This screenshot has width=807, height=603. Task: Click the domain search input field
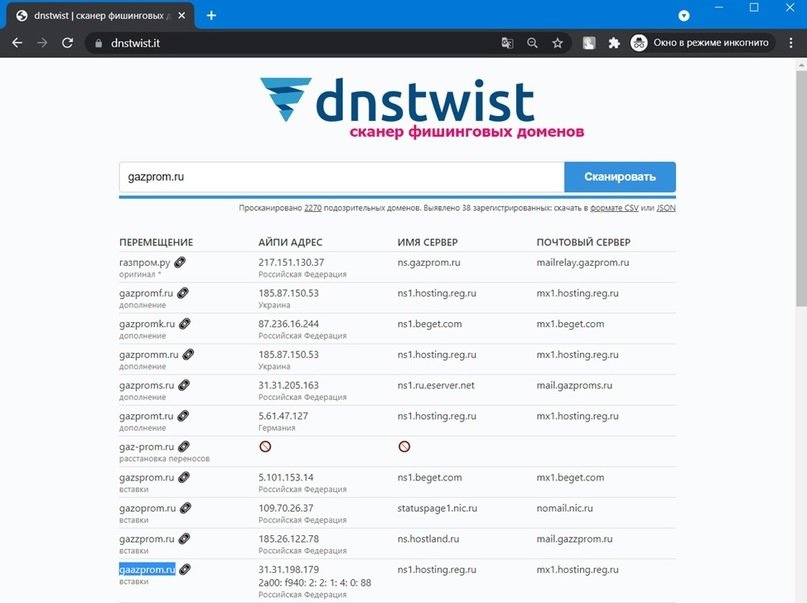point(342,177)
